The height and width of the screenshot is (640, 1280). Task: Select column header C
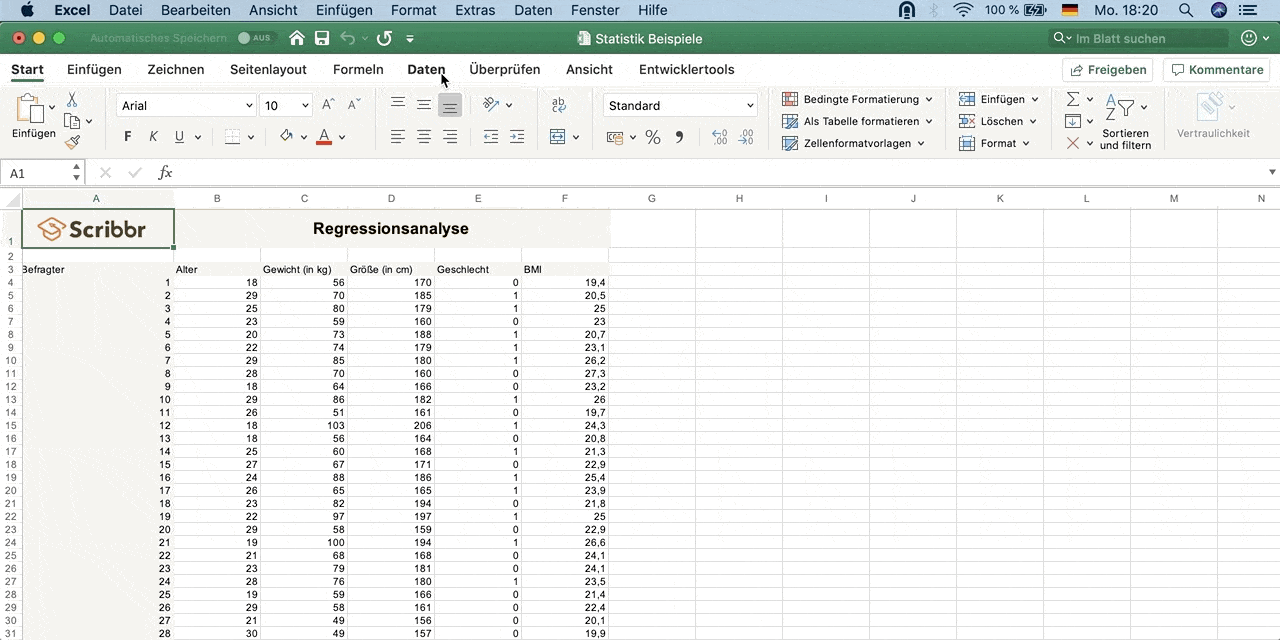(x=304, y=198)
